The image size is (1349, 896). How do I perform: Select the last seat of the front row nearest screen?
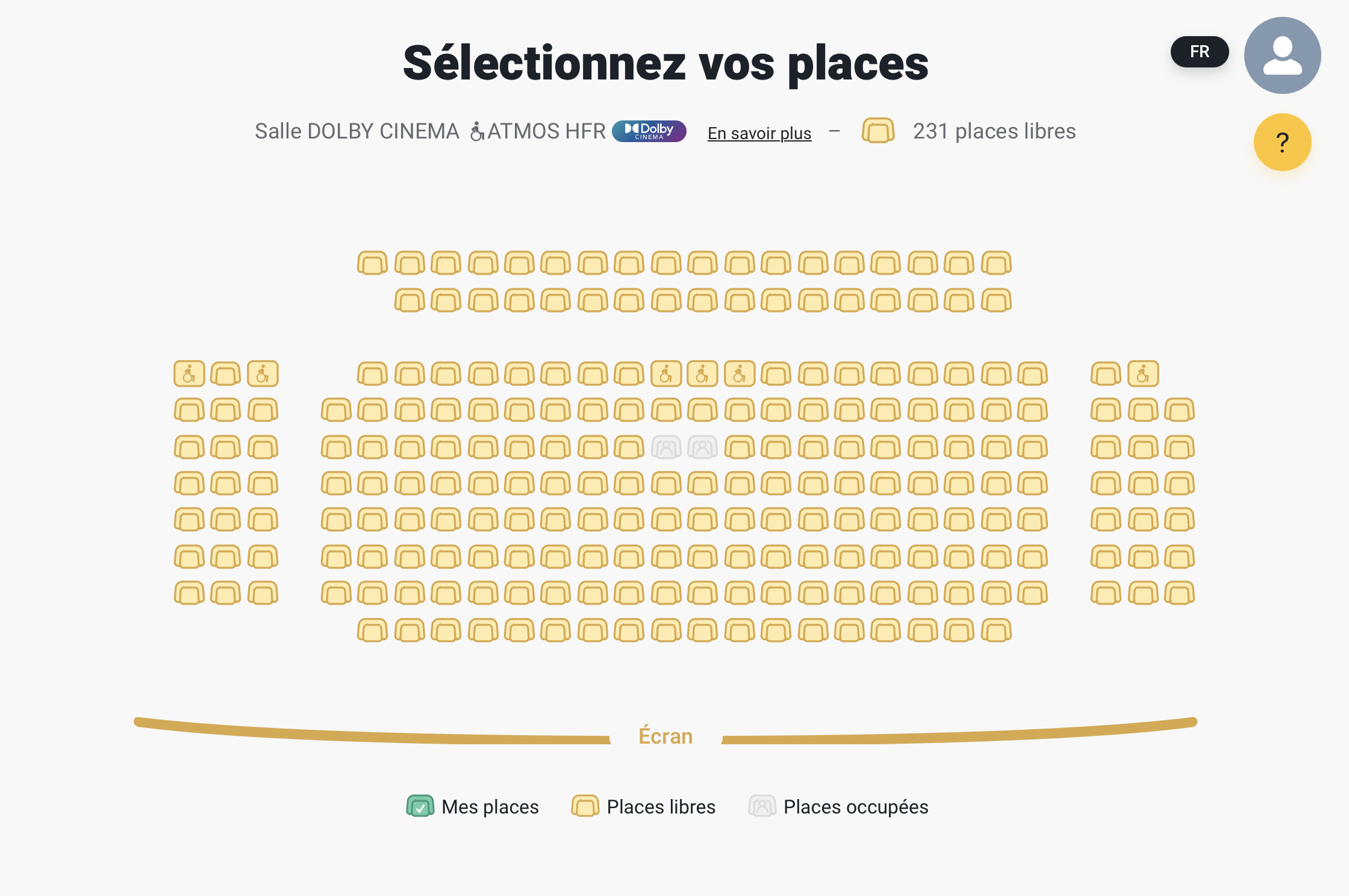click(x=996, y=630)
